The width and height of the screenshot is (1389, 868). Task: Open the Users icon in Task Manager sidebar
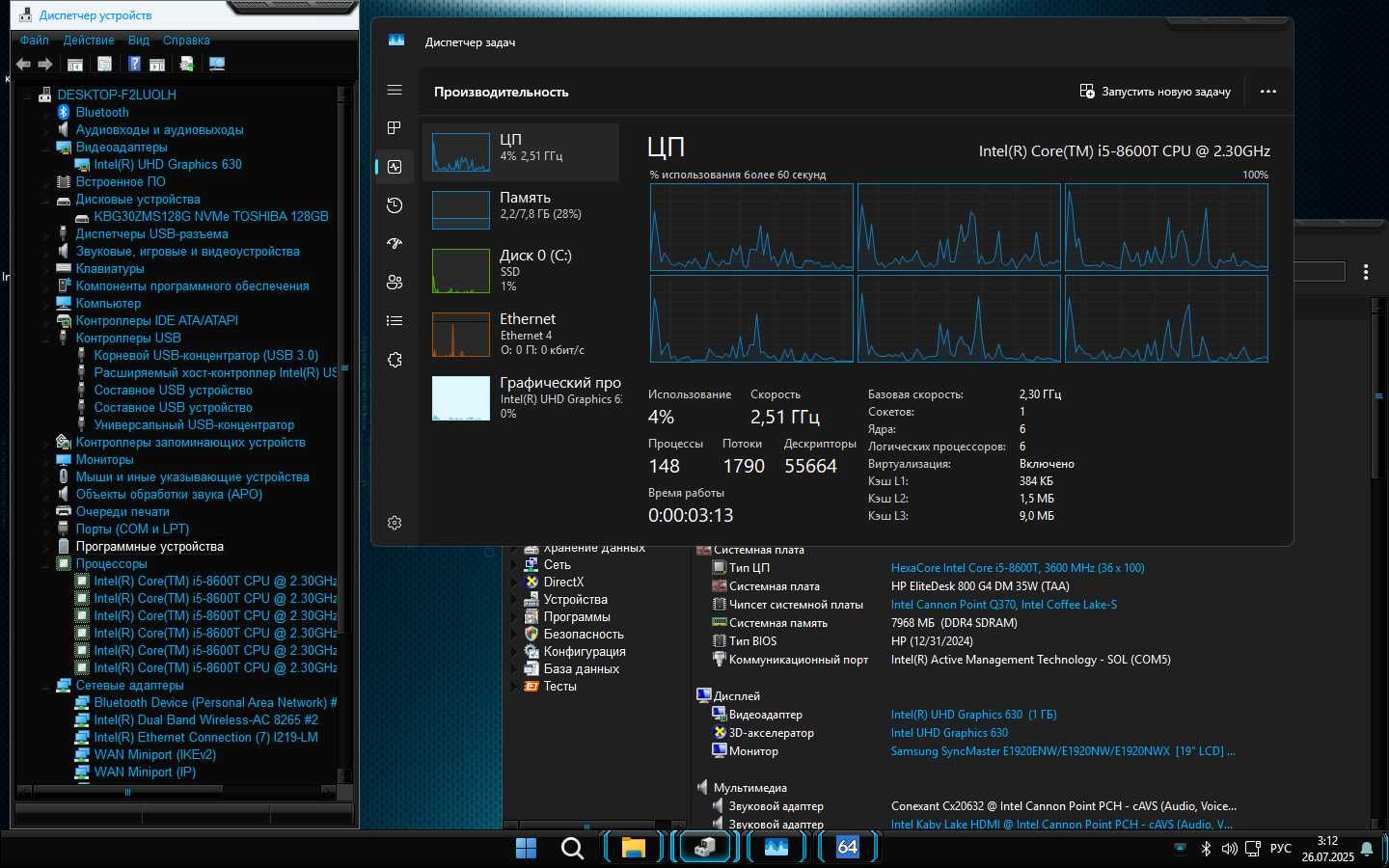tap(395, 283)
